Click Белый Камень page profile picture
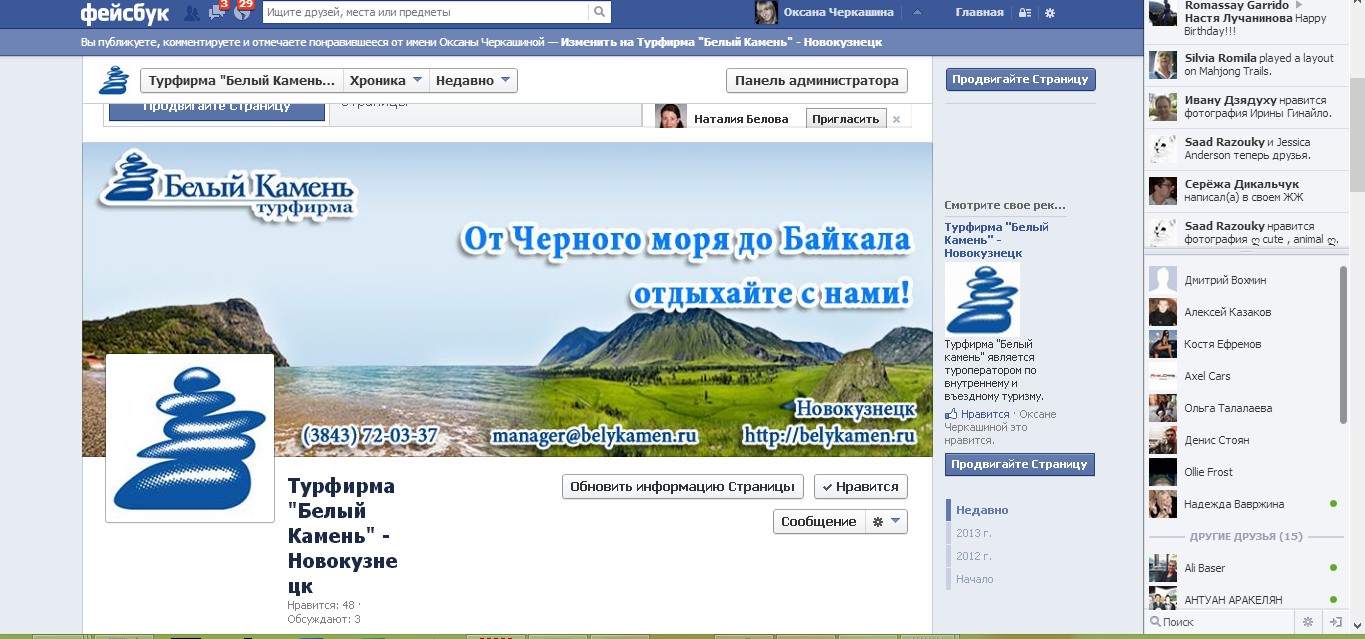 click(190, 438)
